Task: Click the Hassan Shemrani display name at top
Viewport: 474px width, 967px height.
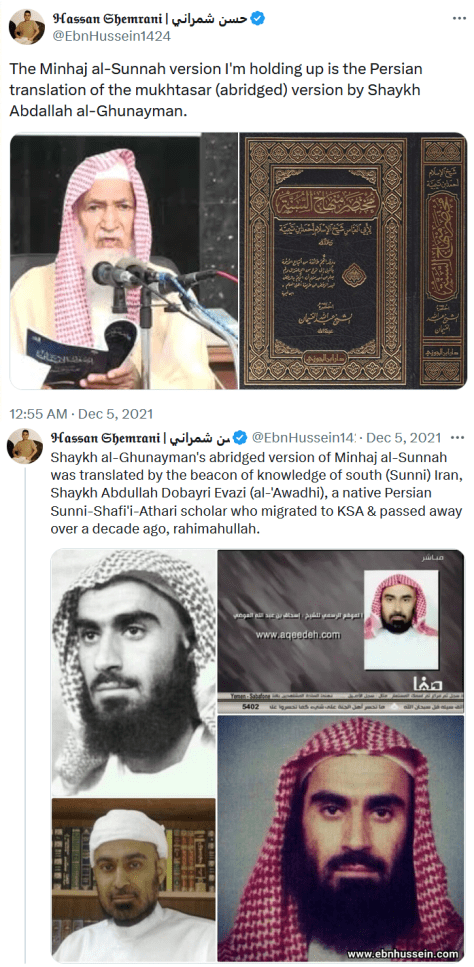Action: [x=150, y=19]
